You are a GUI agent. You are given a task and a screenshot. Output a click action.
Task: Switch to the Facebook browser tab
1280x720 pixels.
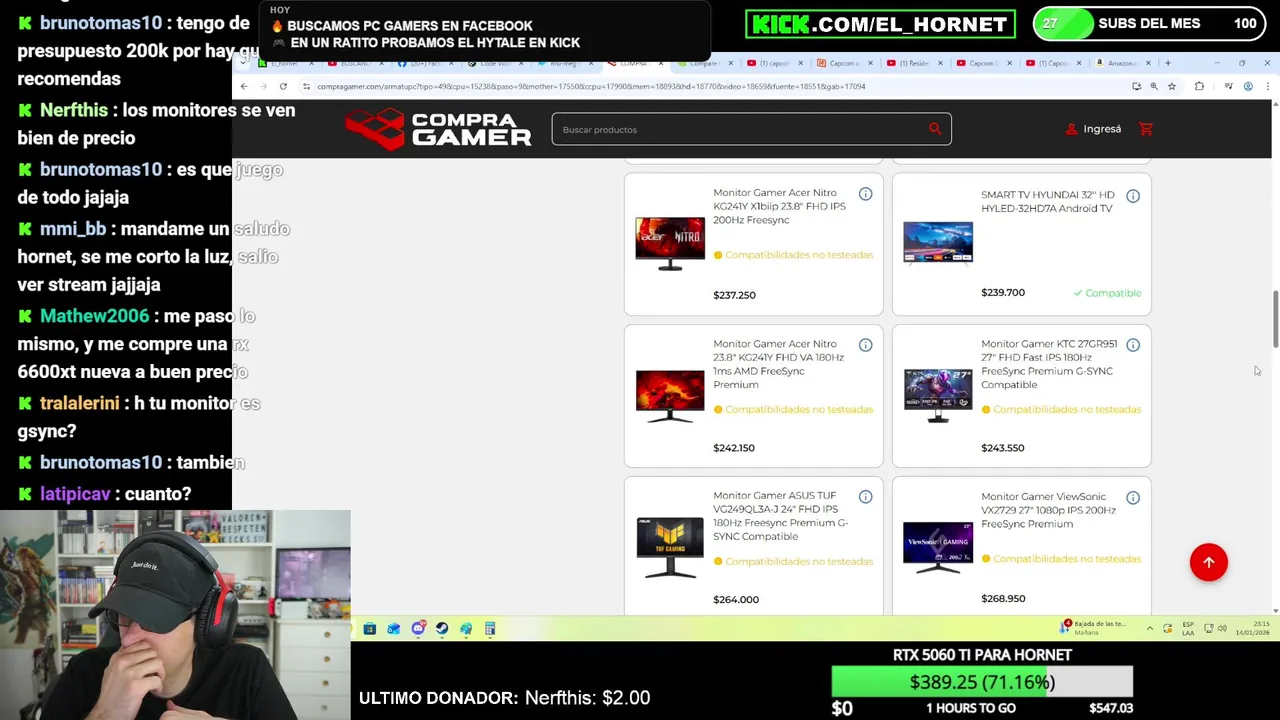coord(425,63)
